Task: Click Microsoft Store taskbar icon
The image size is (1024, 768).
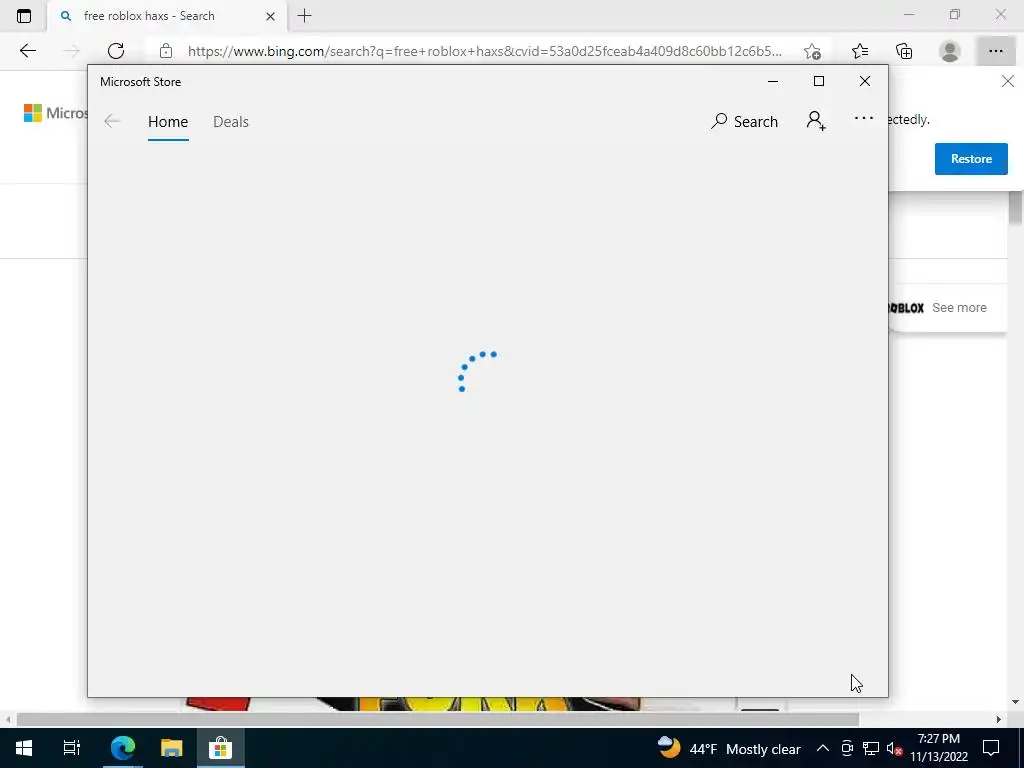Action: pyautogui.click(x=220, y=748)
